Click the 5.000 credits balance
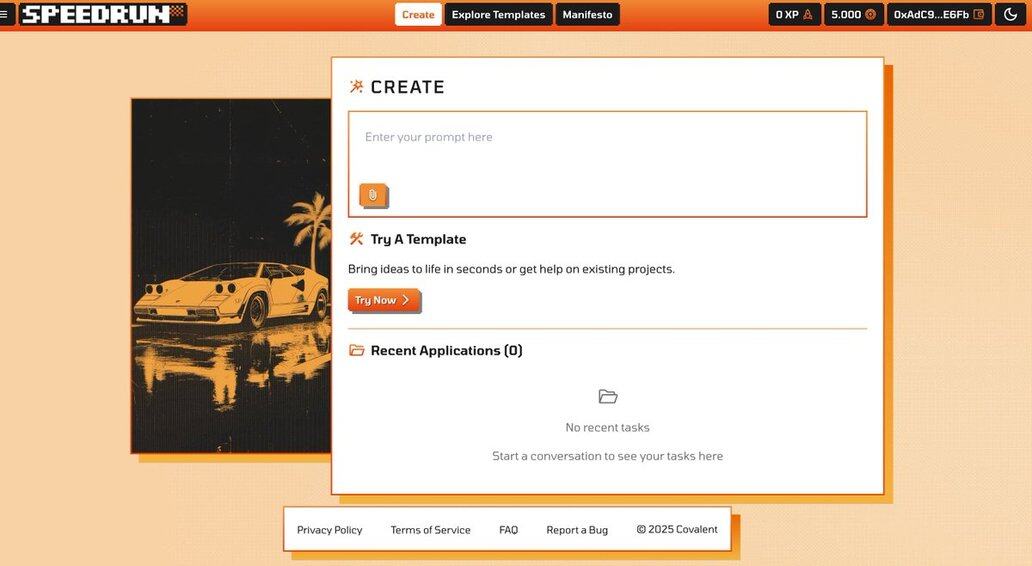This screenshot has width=1032, height=566. (x=853, y=14)
